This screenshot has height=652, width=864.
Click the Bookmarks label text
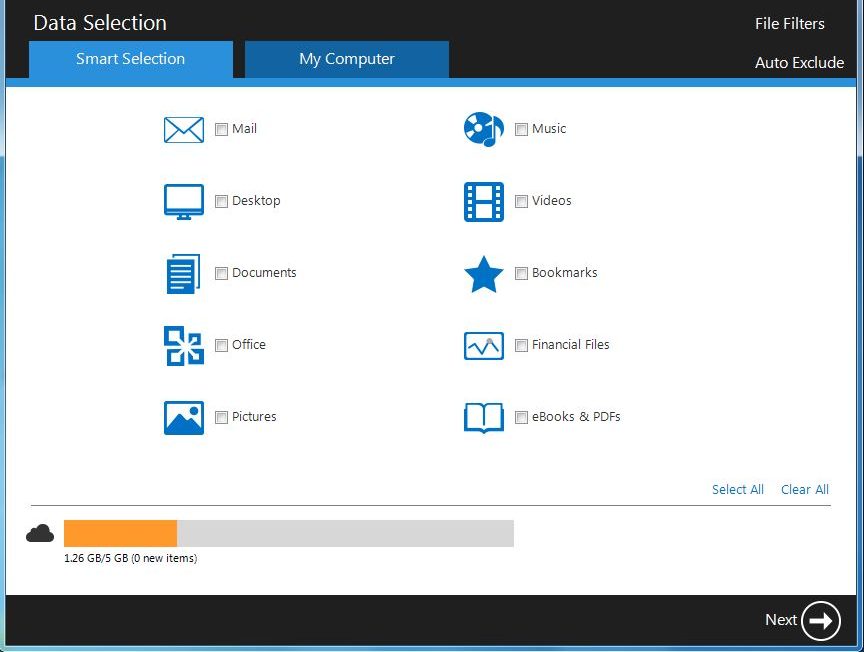(x=564, y=273)
